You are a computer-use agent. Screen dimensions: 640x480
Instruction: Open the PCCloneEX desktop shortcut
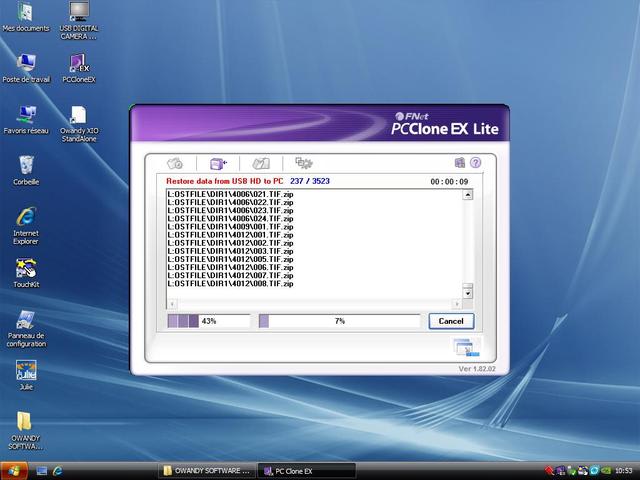(x=79, y=68)
